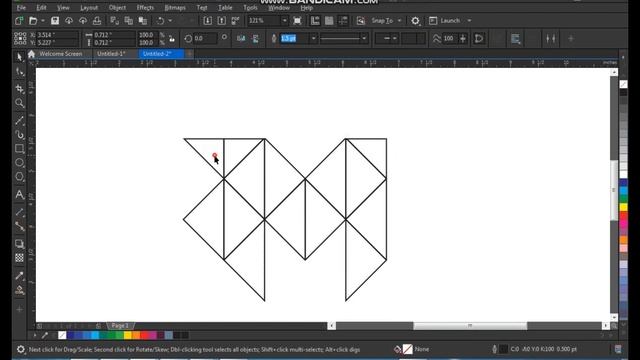Switch to the Untitled-1 tab
The image size is (640, 360).
[111, 54]
